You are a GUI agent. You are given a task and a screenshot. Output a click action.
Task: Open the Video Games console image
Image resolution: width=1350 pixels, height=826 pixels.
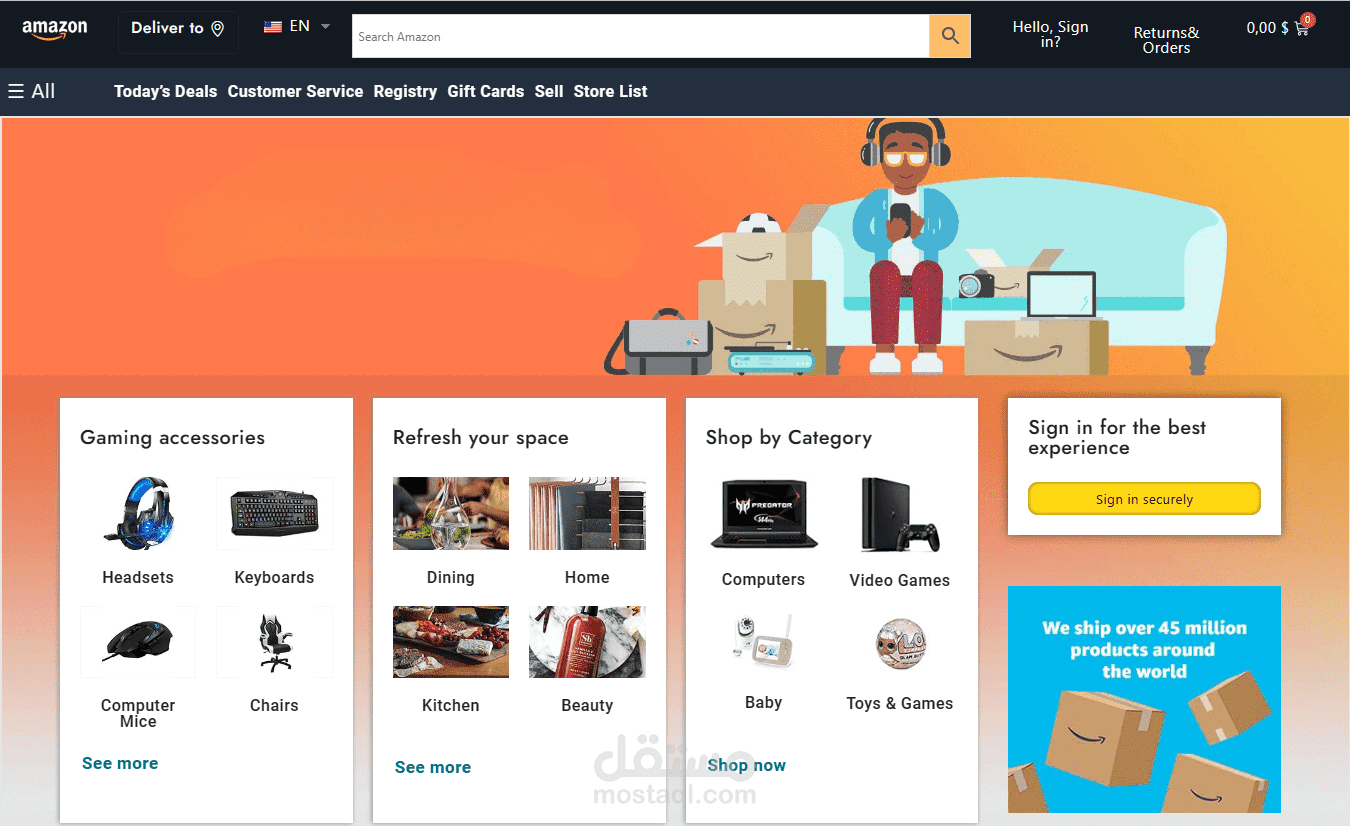click(899, 514)
